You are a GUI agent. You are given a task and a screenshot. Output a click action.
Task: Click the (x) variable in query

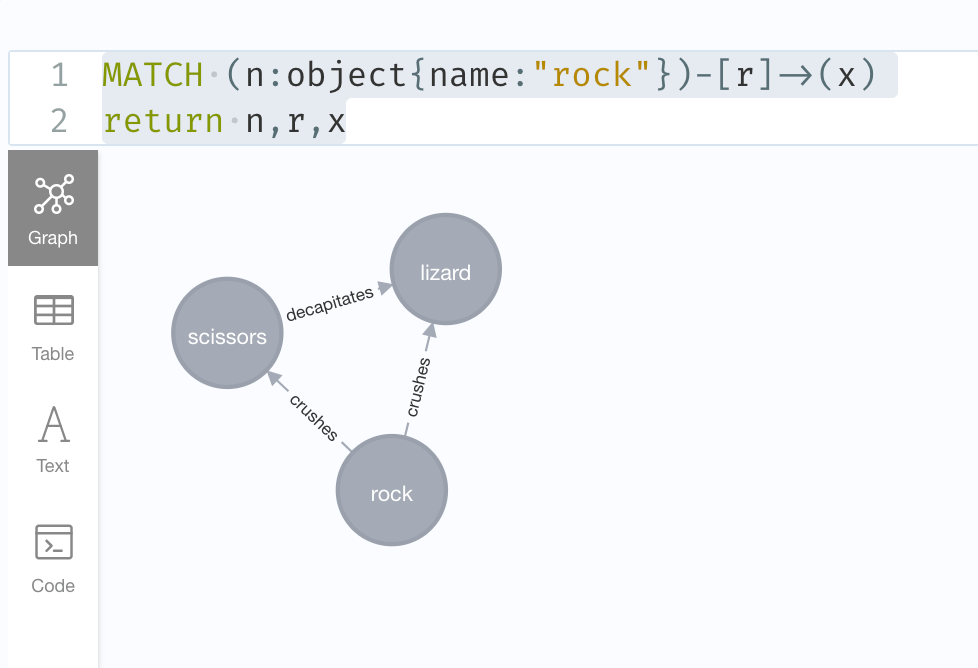click(846, 75)
